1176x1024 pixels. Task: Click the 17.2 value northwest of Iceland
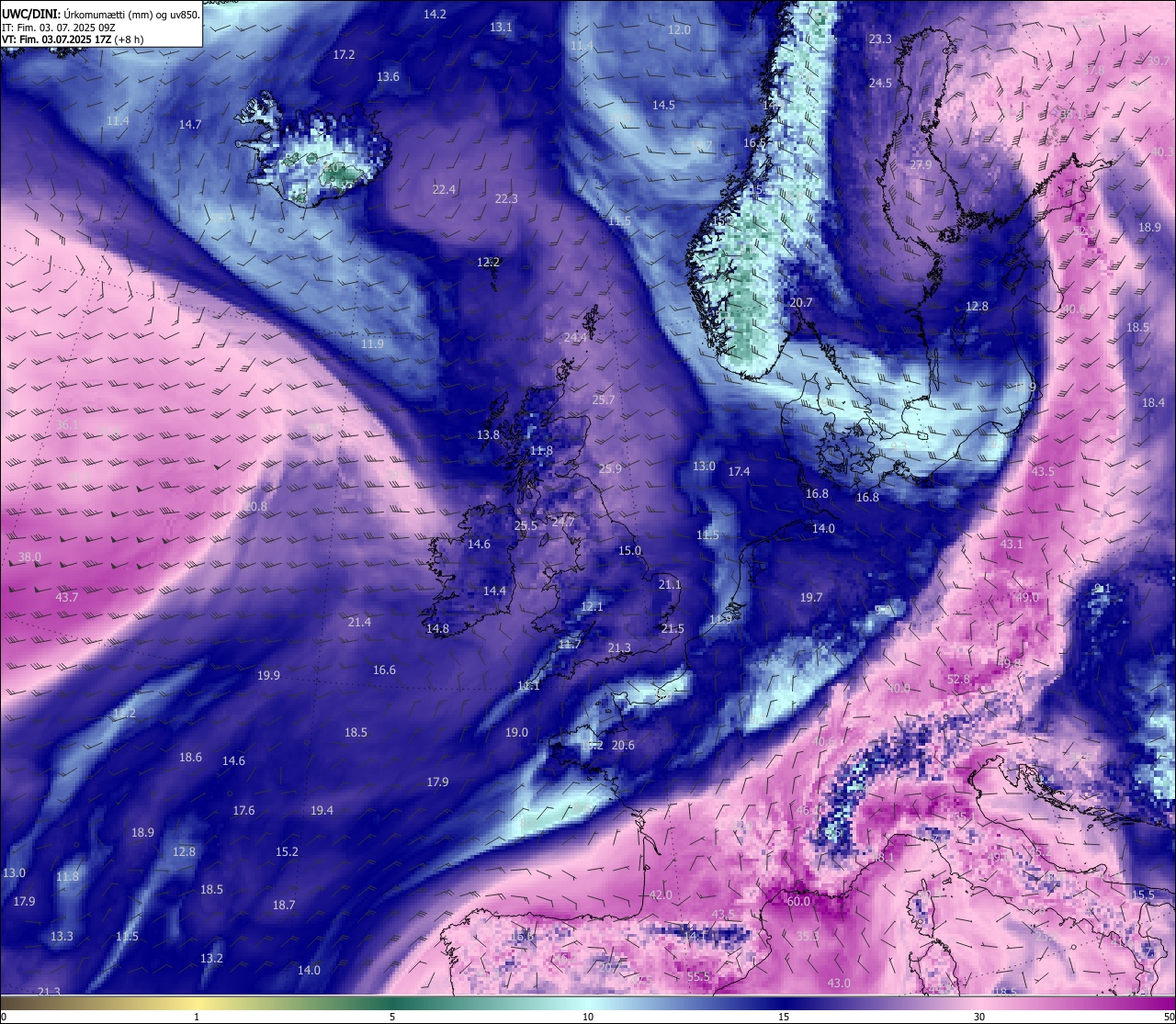tap(344, 54)
